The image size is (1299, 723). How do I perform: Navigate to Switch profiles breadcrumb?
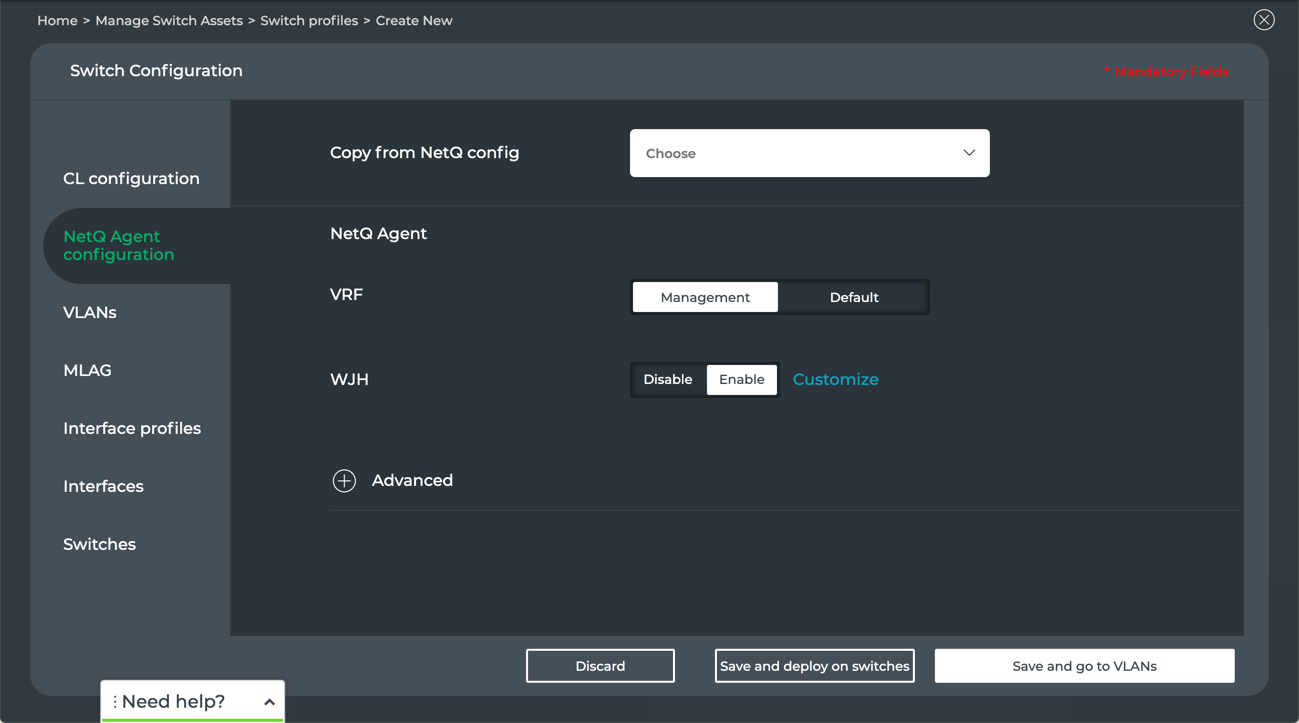[x=309, y=21]
